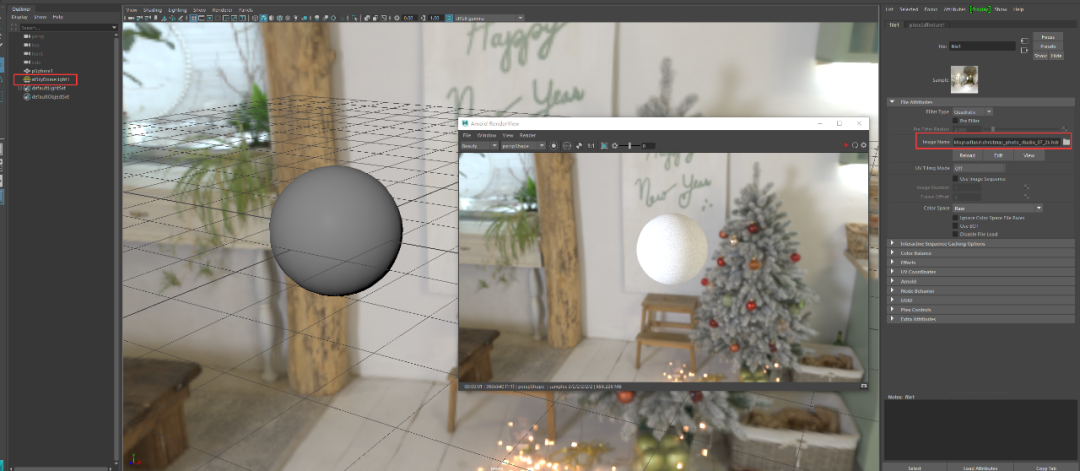
Task: Collapse the File Attributes section
Action: 893,102
